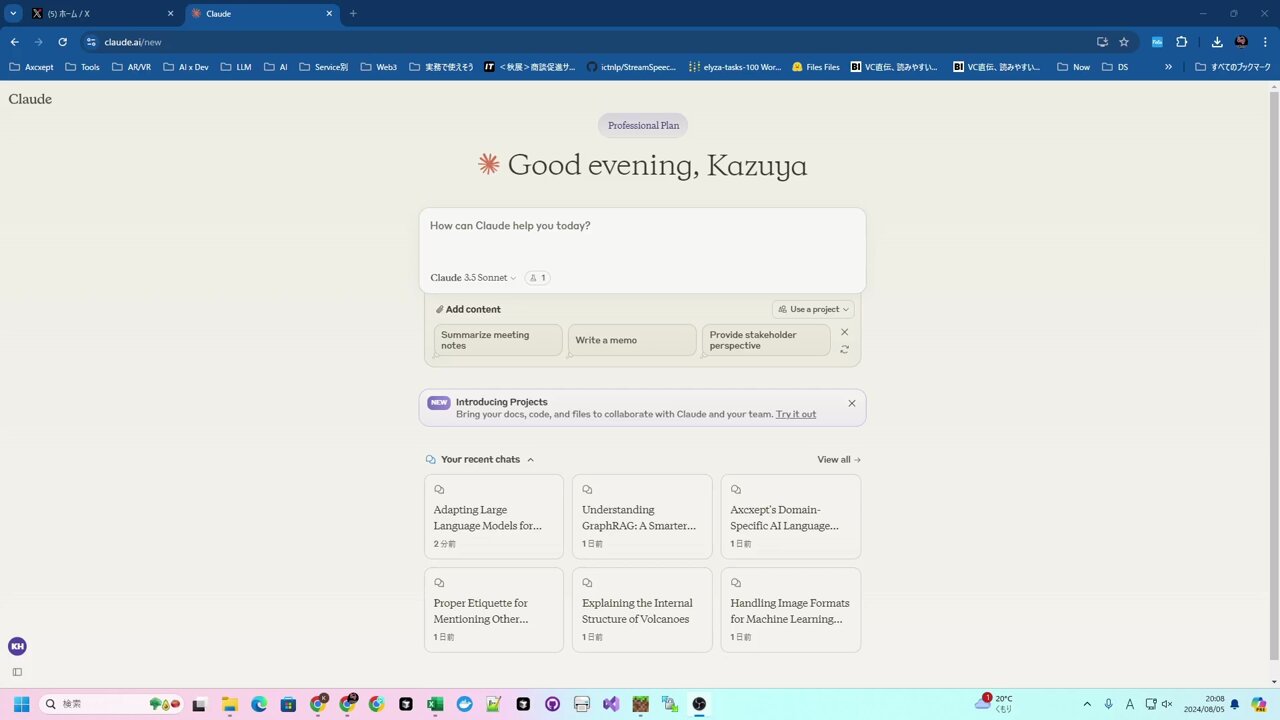Open the すべてのブックマーク folder
The width and height of the screenshot is (1280, 720).
[x=1233, y=67]
